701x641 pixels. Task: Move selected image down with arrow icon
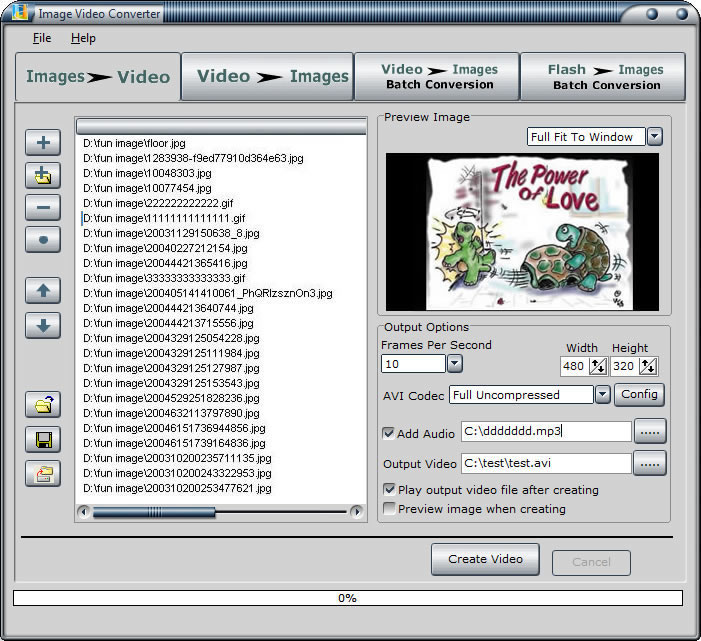point(43,325)
